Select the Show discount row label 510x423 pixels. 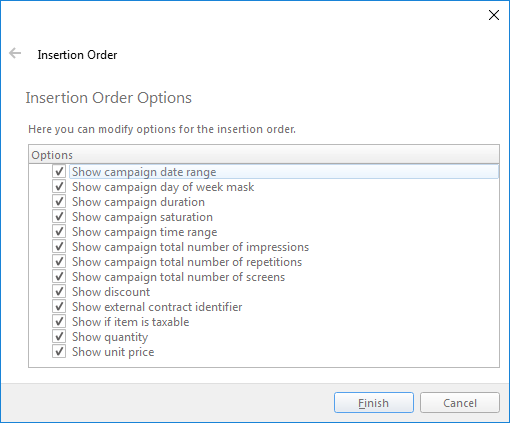tap(111, 292)
